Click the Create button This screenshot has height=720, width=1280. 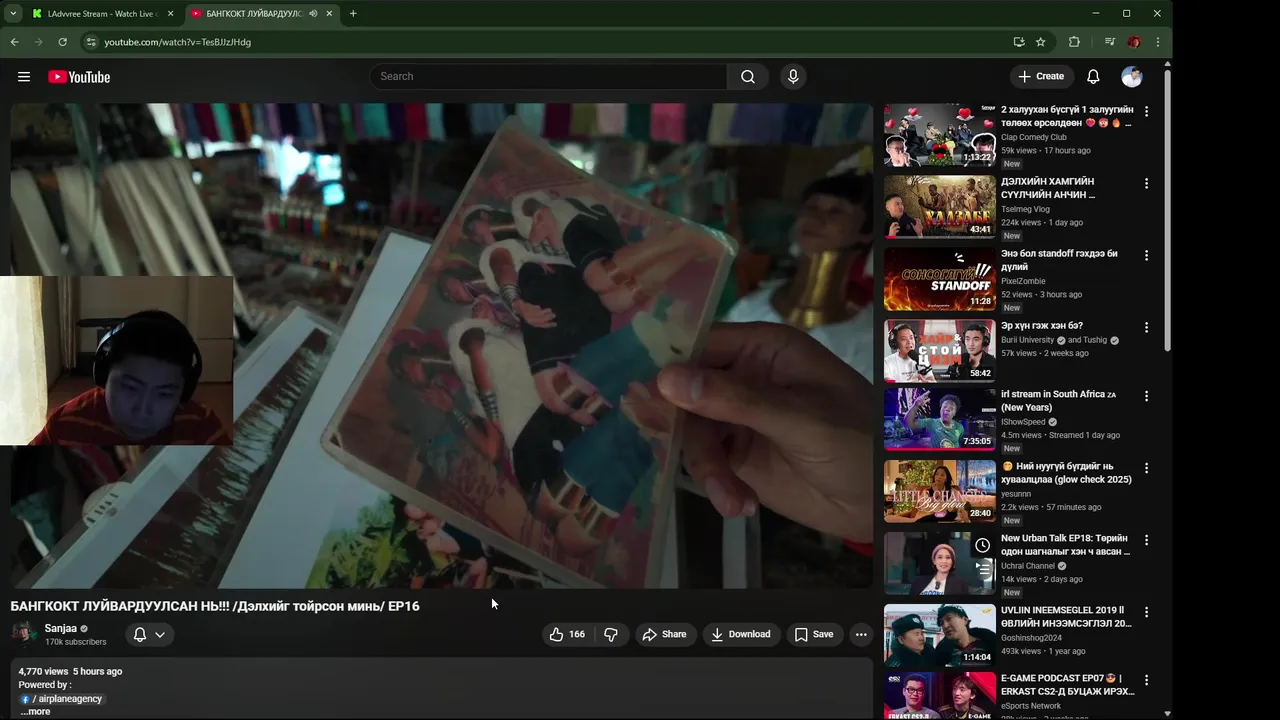[1041, 77]
